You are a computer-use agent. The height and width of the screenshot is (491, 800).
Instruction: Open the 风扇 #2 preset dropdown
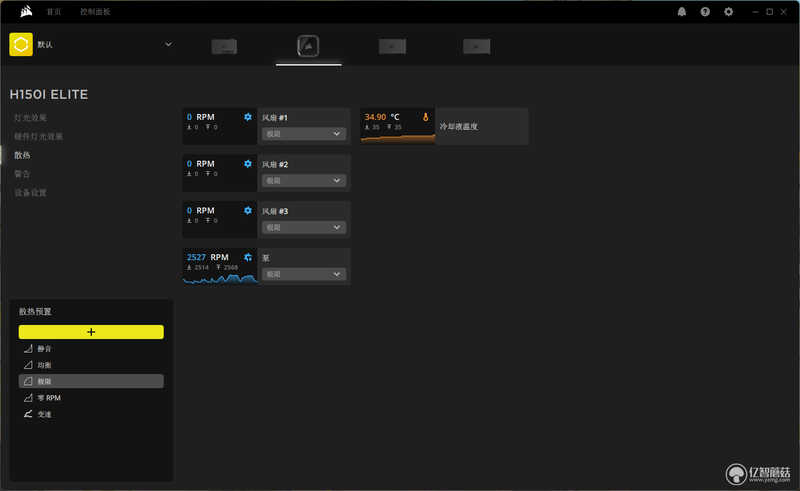[x=304, y=181]
